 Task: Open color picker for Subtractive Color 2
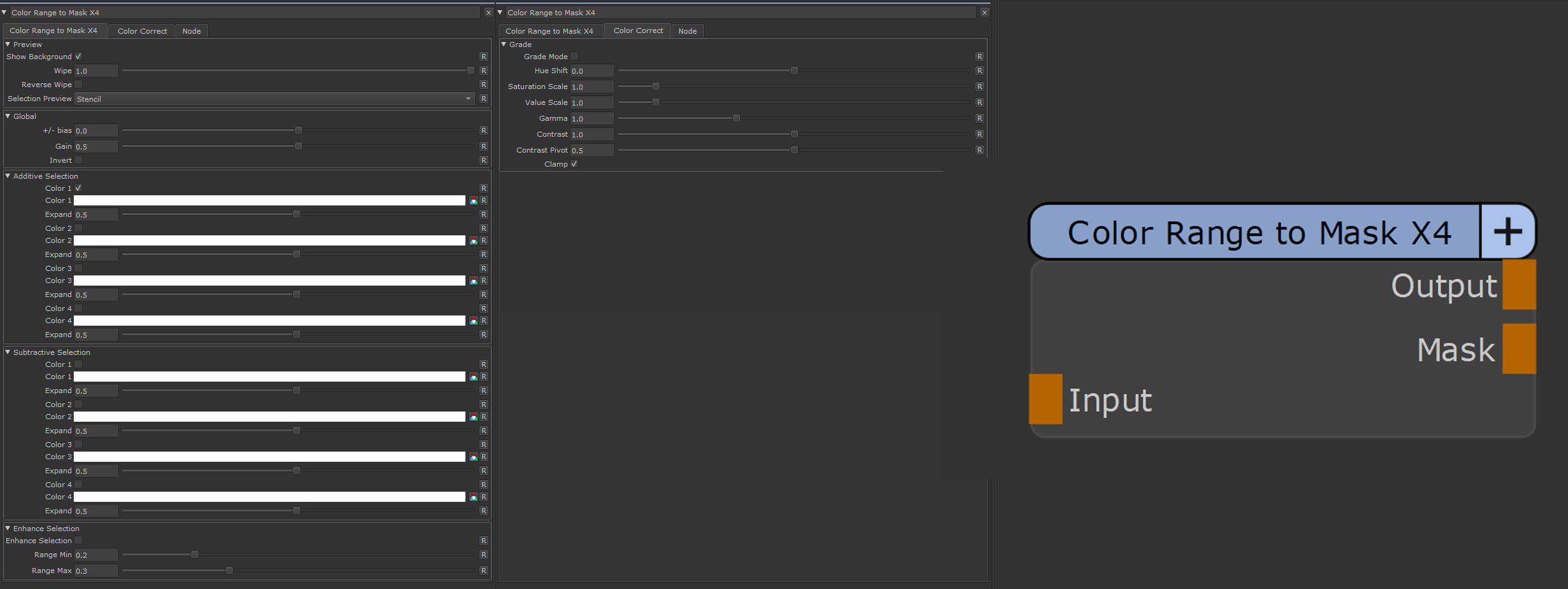click(473, 417)
